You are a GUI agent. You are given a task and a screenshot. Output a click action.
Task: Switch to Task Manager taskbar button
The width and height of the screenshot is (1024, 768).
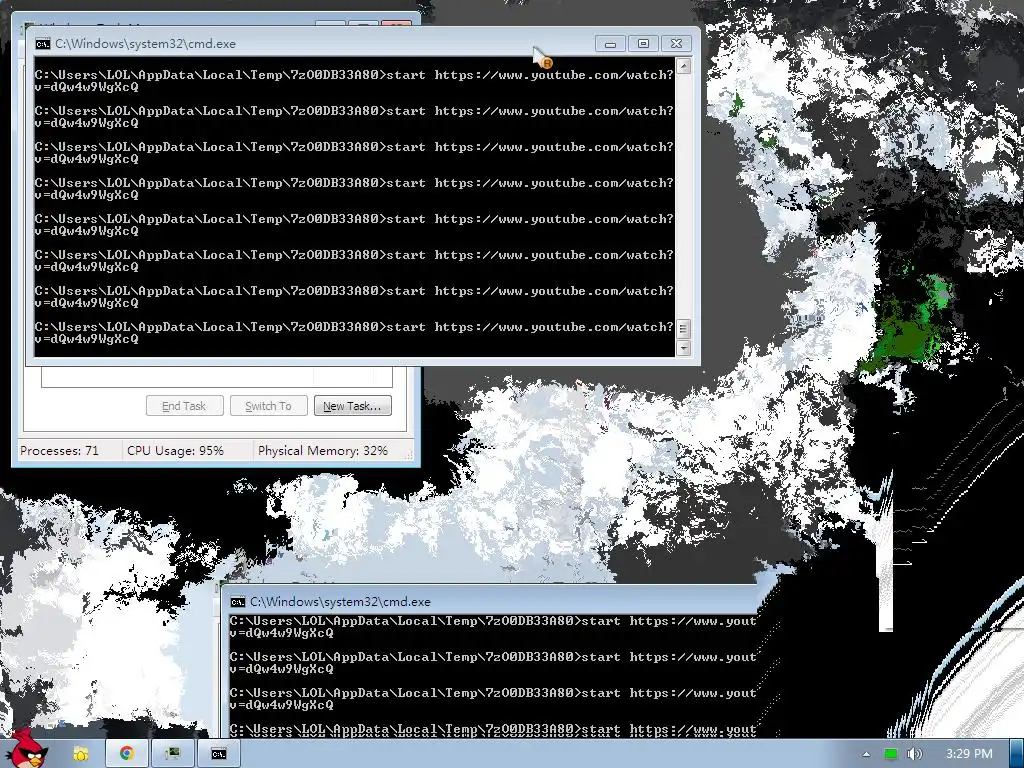[x=172, y=754]
